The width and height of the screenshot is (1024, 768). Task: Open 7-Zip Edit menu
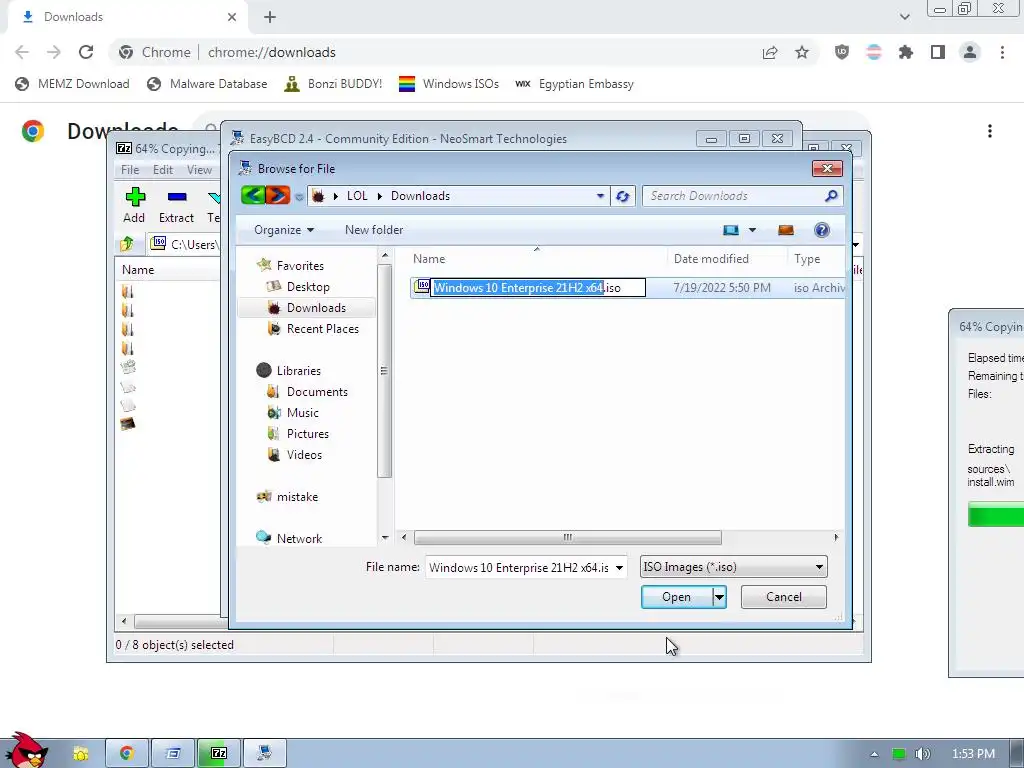pyautogui.click(x=163, y=170)
